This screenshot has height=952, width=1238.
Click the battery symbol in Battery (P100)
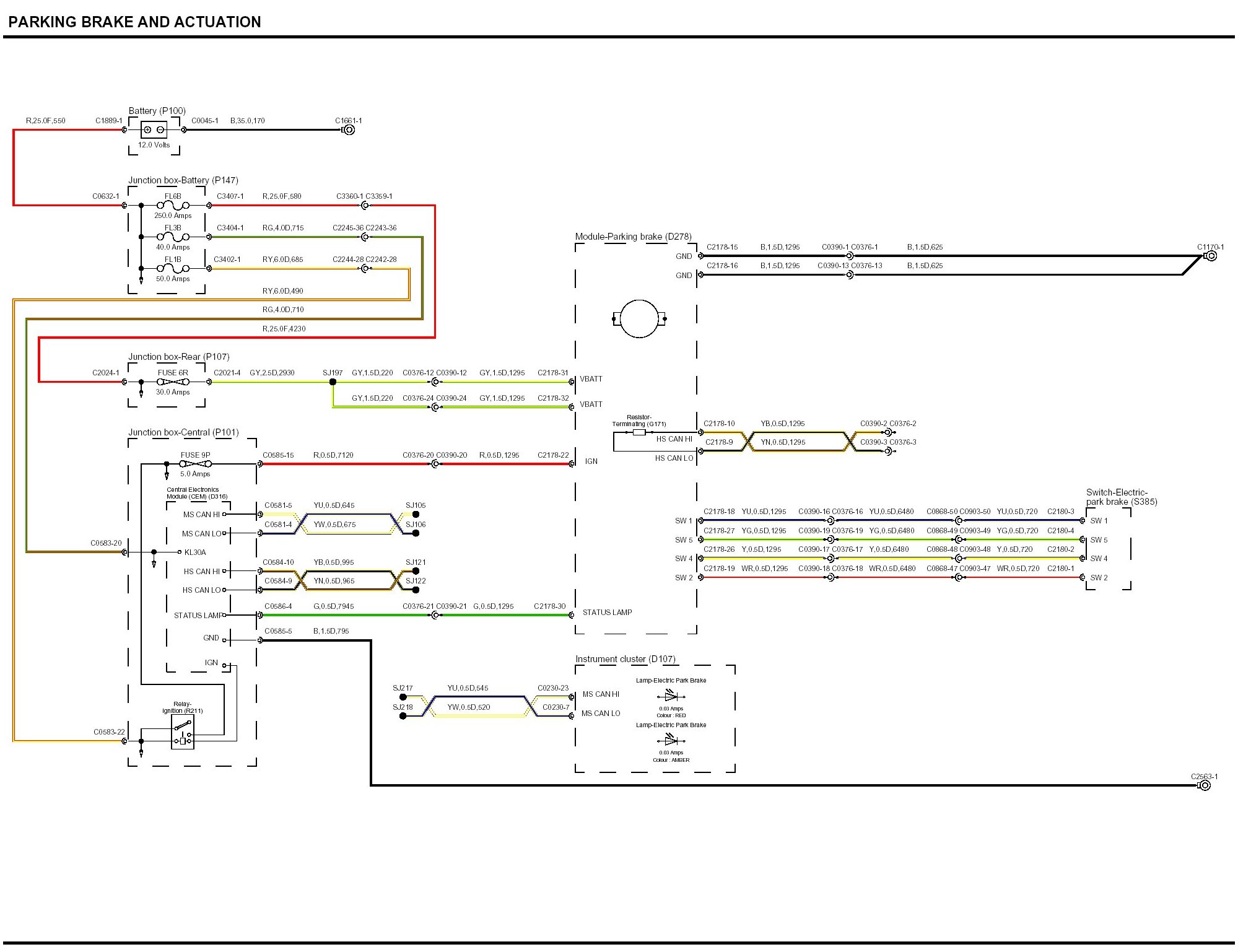coord(154,130)
